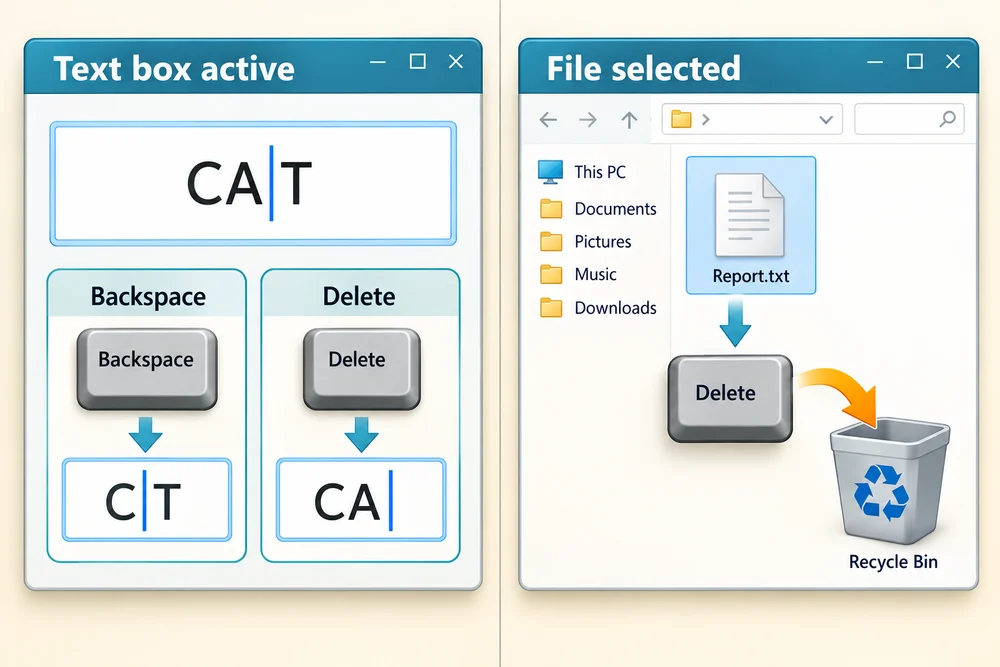Image resolution: width=1000 pixels, height=667 pixels.
Task: Click the Downloads folder icon
Action: tap(551, 308)
